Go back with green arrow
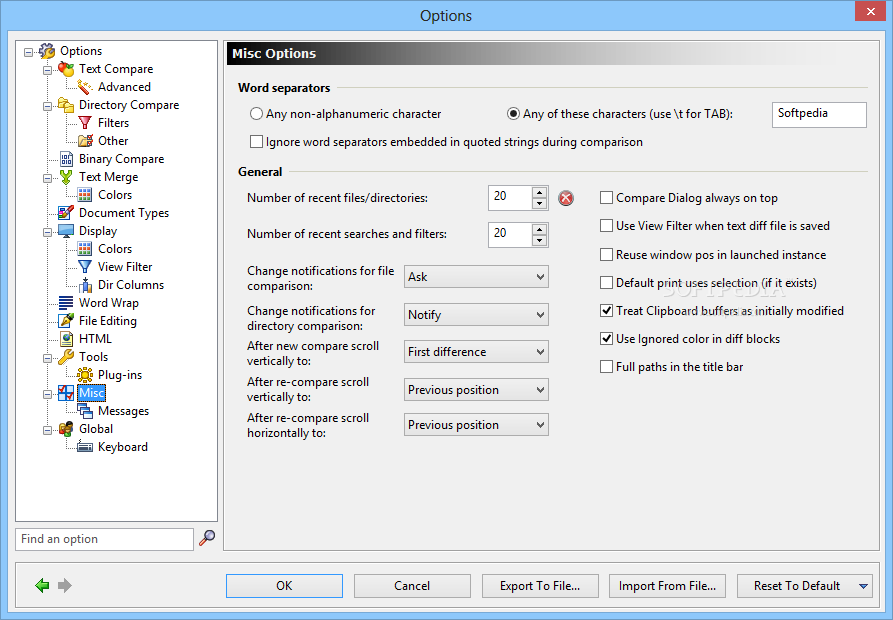Viewport: 893px width, 620px height. tap(42, 585)
